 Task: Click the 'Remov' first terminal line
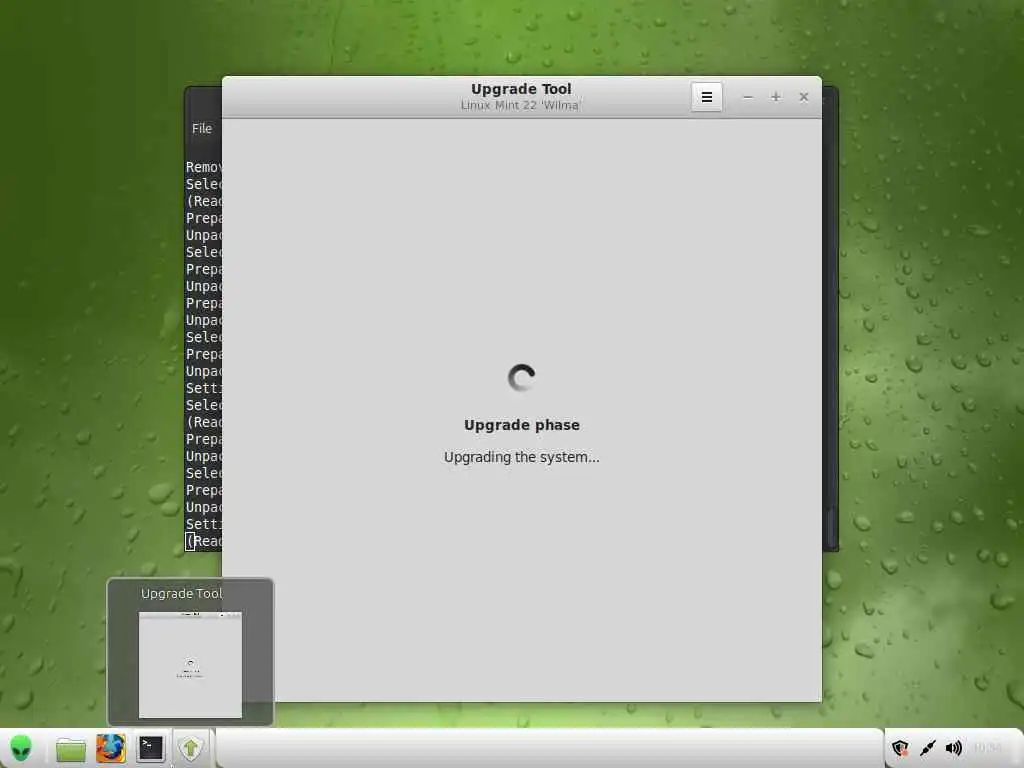point(204,167)
